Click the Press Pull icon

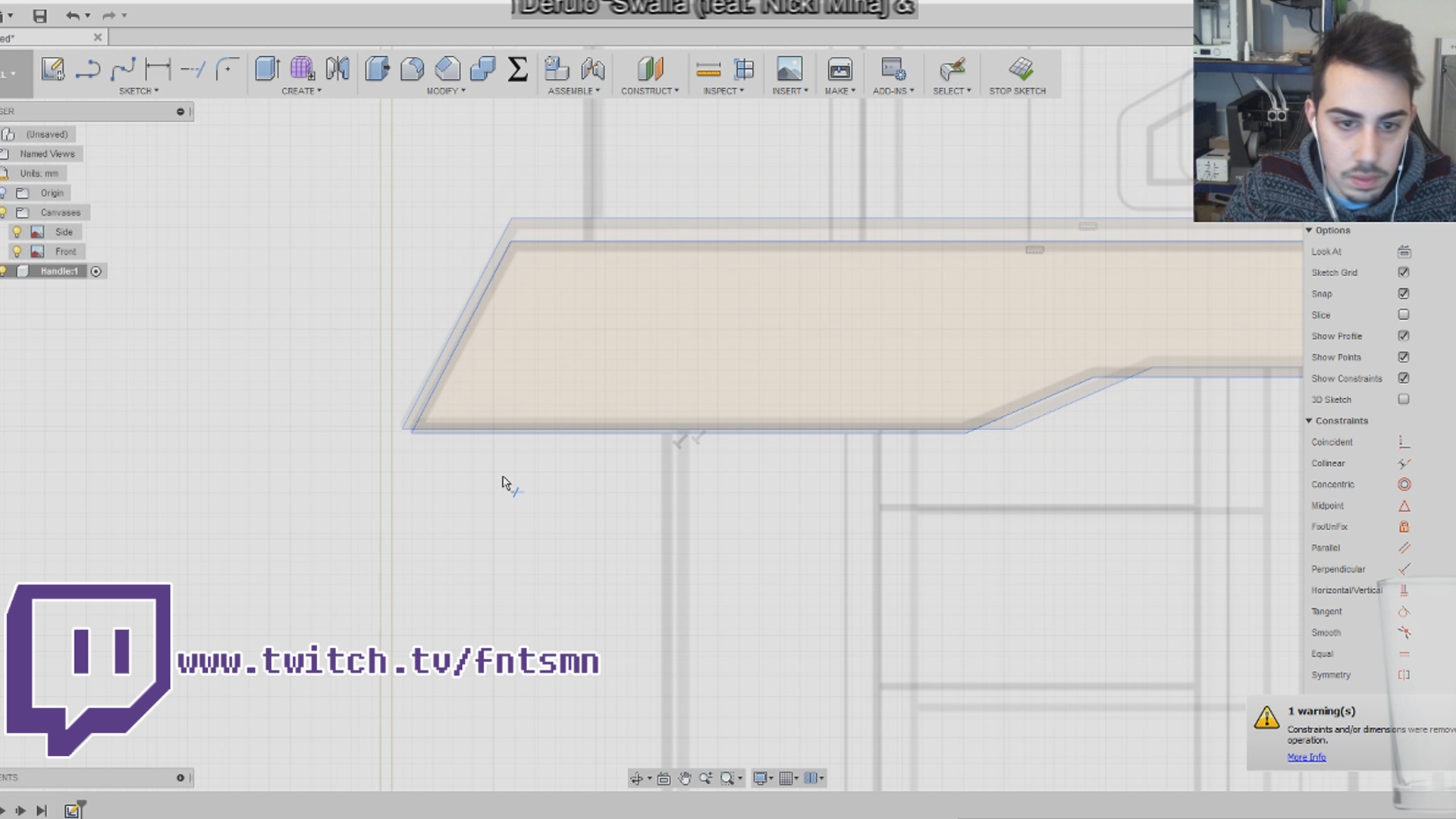377,69
